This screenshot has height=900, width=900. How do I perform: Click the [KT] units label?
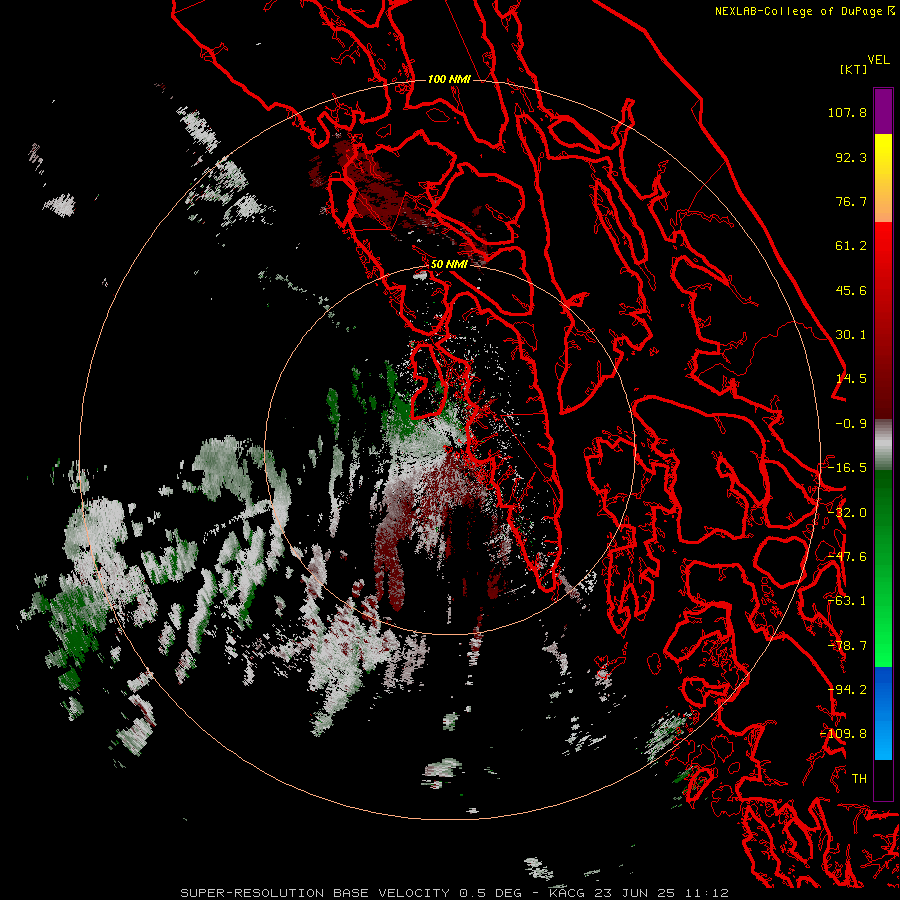coord(854,69)
